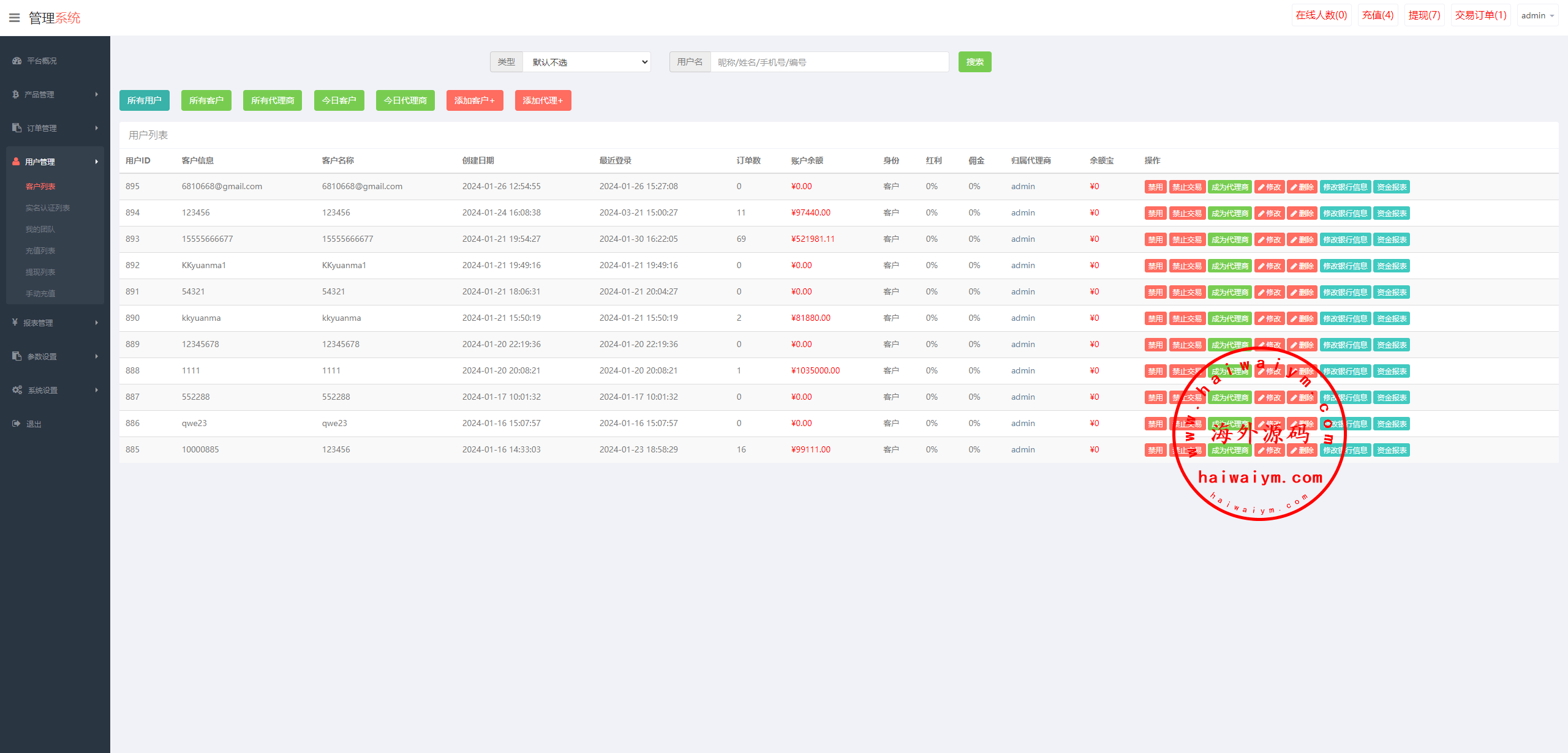Click the 产品管理 bitcoin icon
This screenshot has height=753, width=1568.
click(x=16, y=94)
